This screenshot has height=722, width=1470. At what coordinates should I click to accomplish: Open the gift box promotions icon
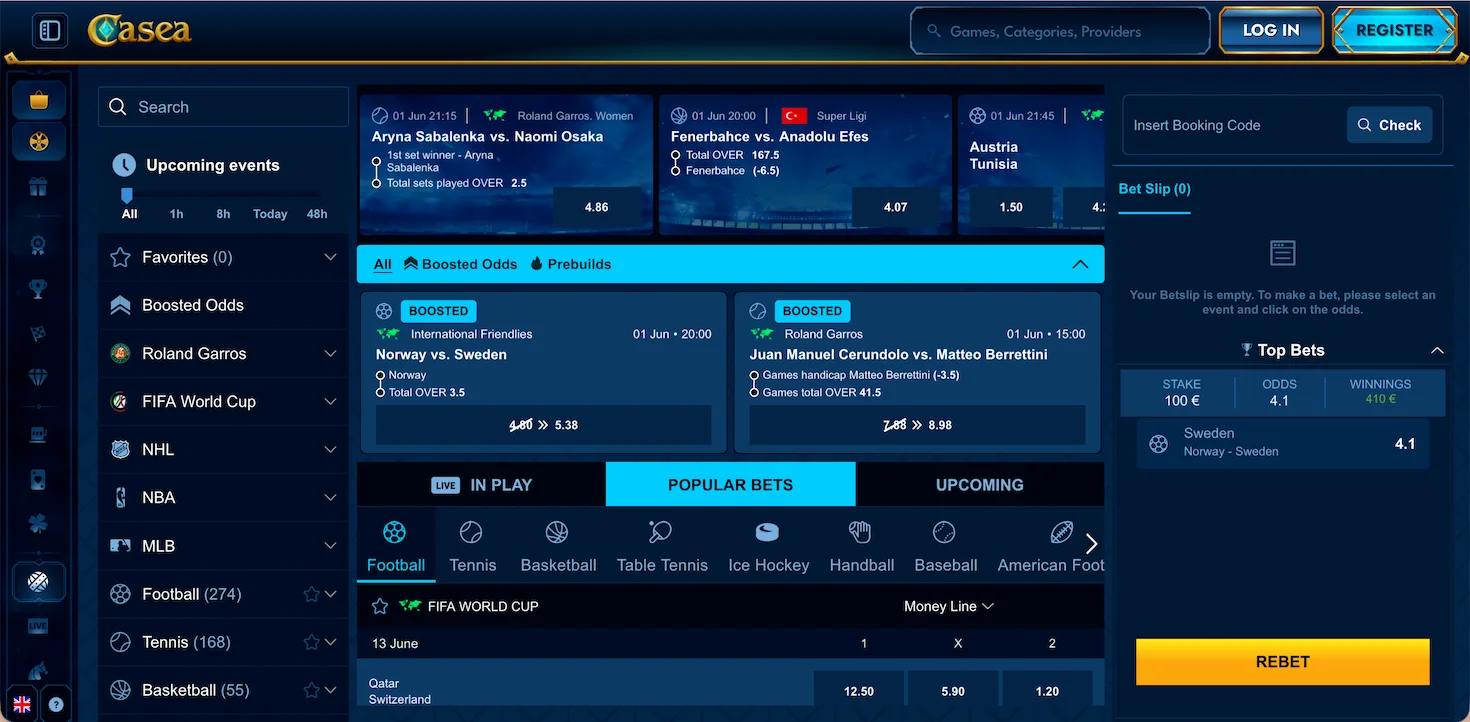pyautogui.click(x=38, y=187)
